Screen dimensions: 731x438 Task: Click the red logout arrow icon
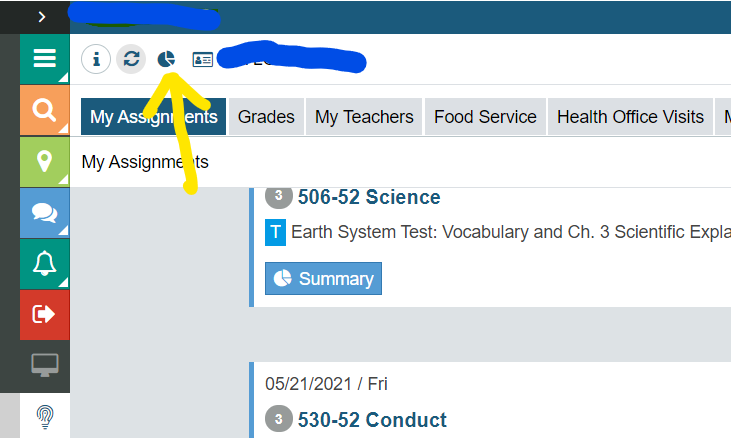[45, 315]
